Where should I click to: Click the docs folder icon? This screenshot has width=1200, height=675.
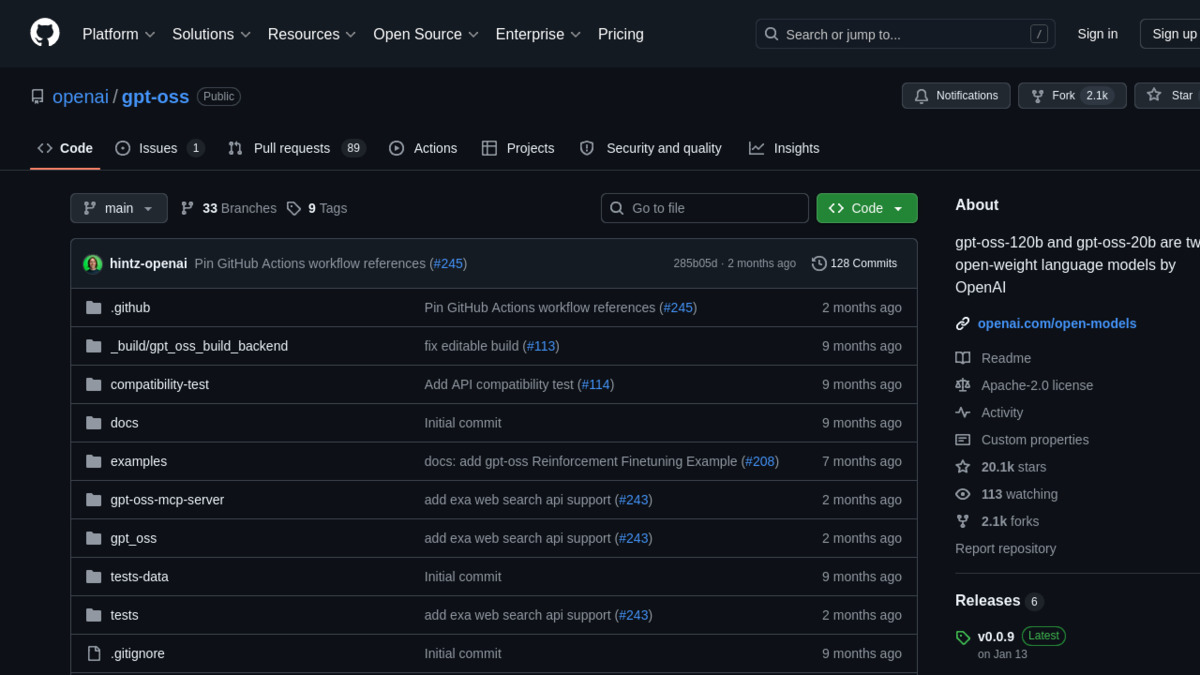pos(94,423)
